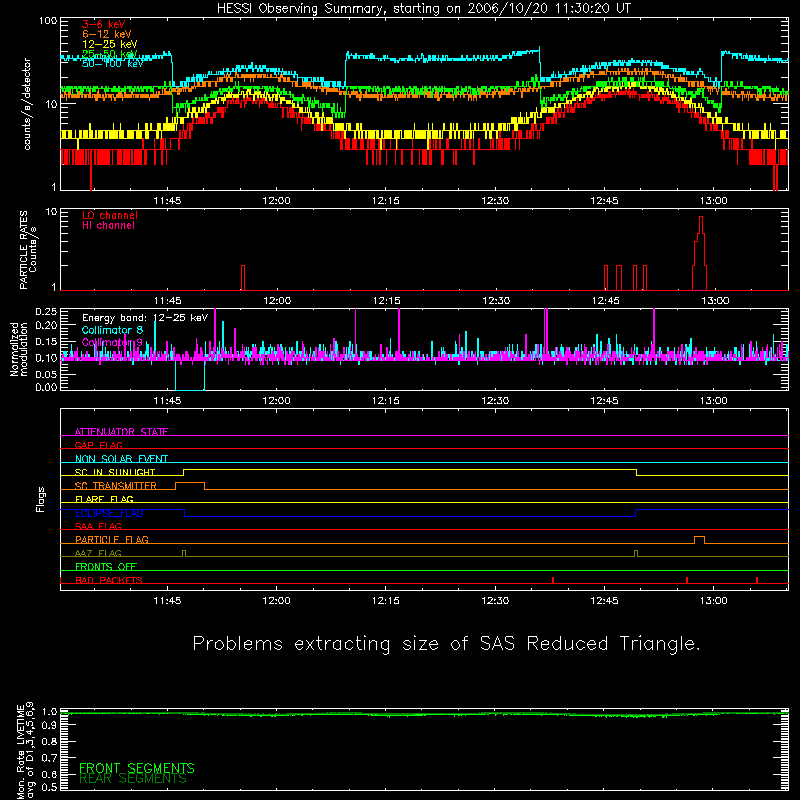This screenshot has height=800, width=800.
Task: Click the Mon. Rate LIVETIME axis title
Action: [26, 750]
